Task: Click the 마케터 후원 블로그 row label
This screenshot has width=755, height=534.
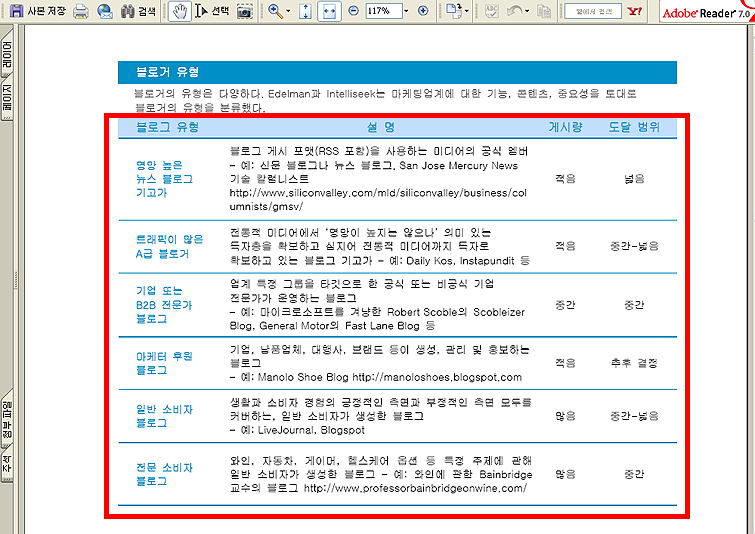Action: click(164, 363)
